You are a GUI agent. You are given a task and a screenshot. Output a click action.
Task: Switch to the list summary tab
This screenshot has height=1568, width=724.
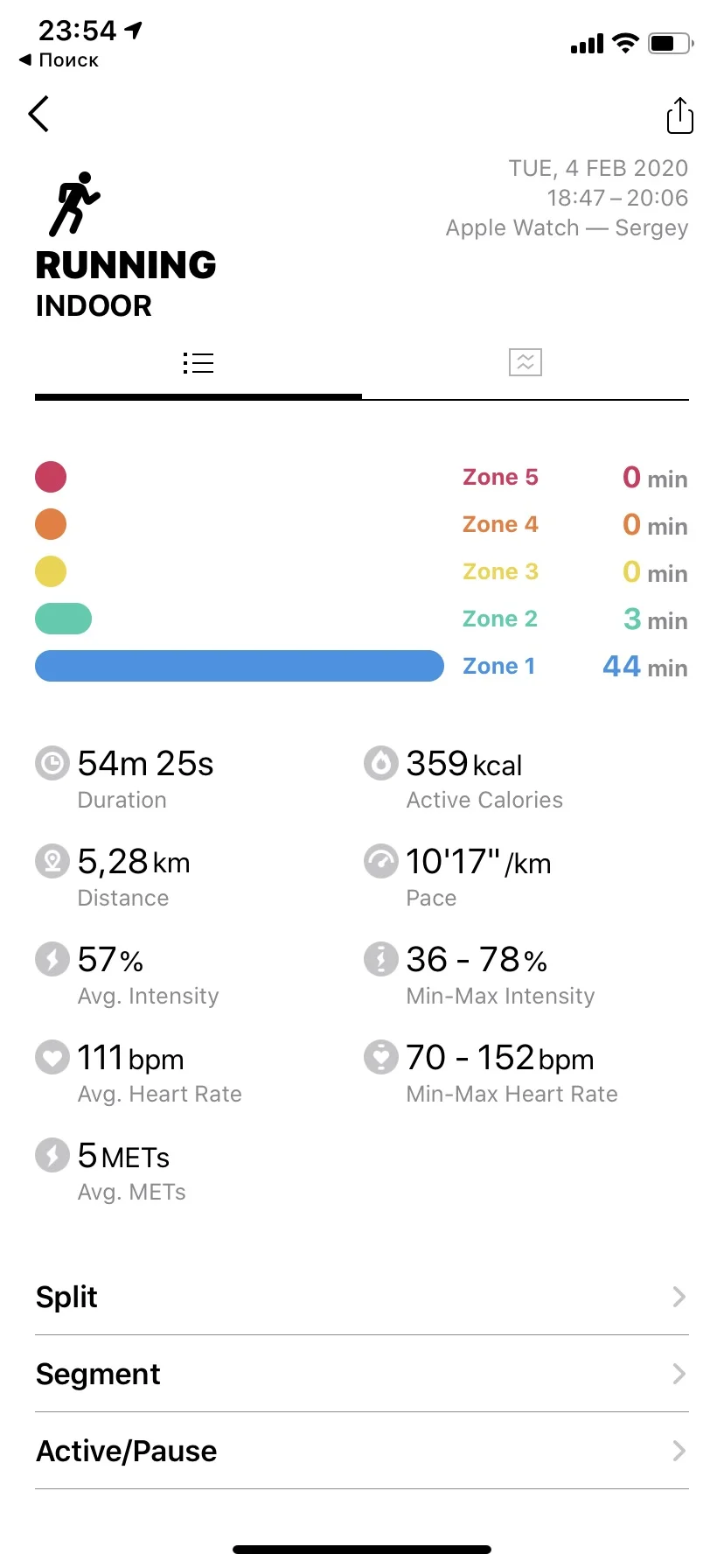(x=198, y=363)
